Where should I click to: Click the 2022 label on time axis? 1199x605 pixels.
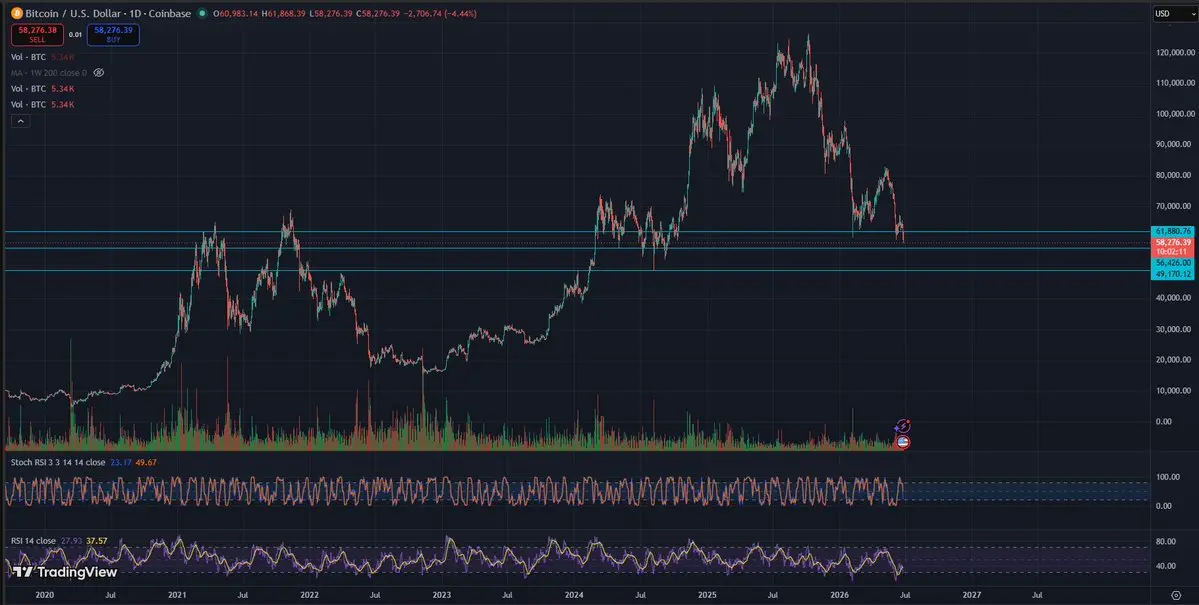pos(309,594)
